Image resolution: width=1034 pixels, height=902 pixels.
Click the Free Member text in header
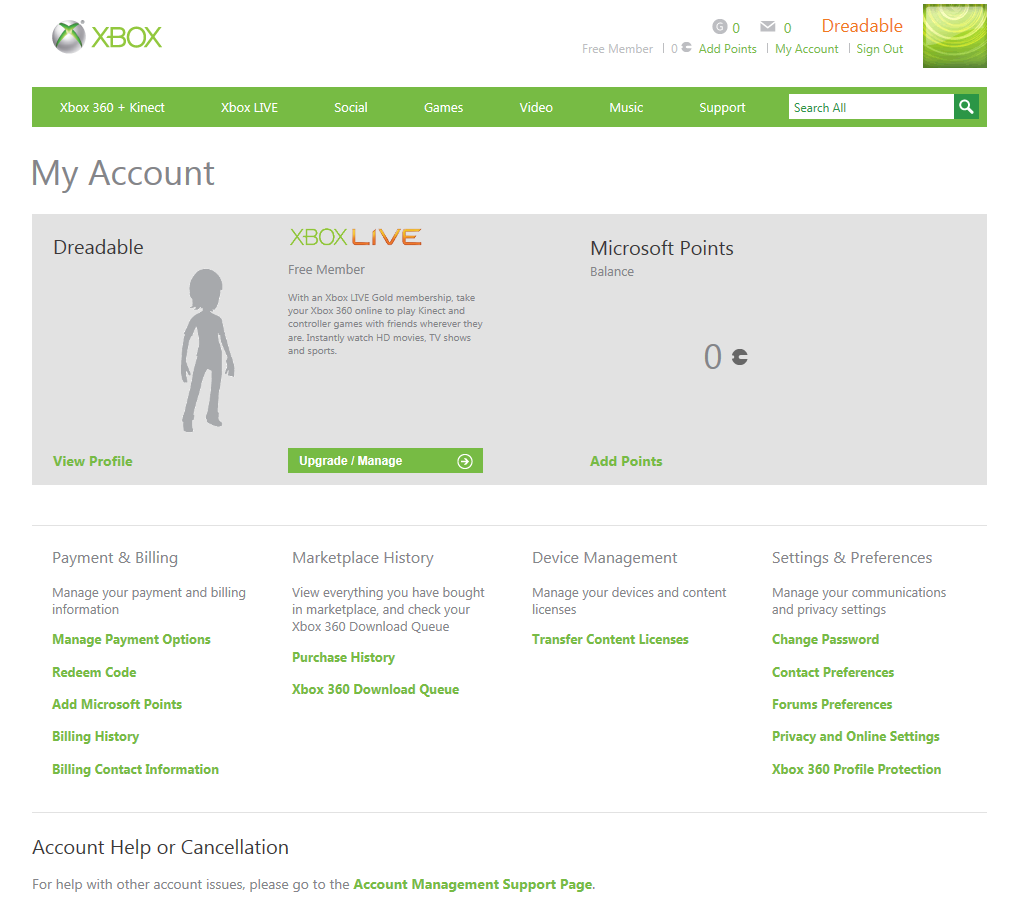pos(617,49)
